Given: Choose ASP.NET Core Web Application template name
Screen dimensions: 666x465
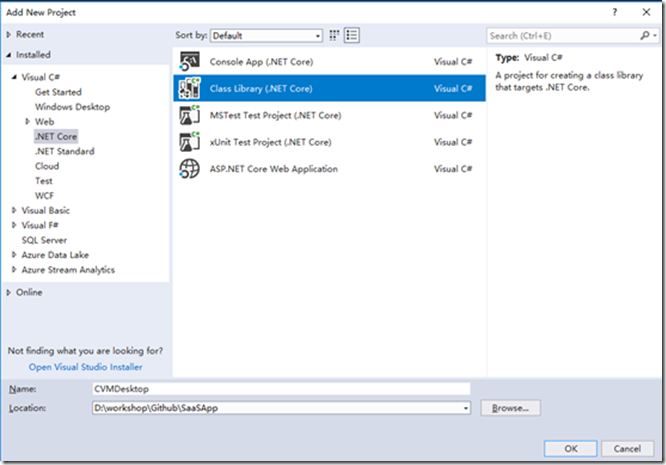Looking at the screenshot, I should (274, 169).
